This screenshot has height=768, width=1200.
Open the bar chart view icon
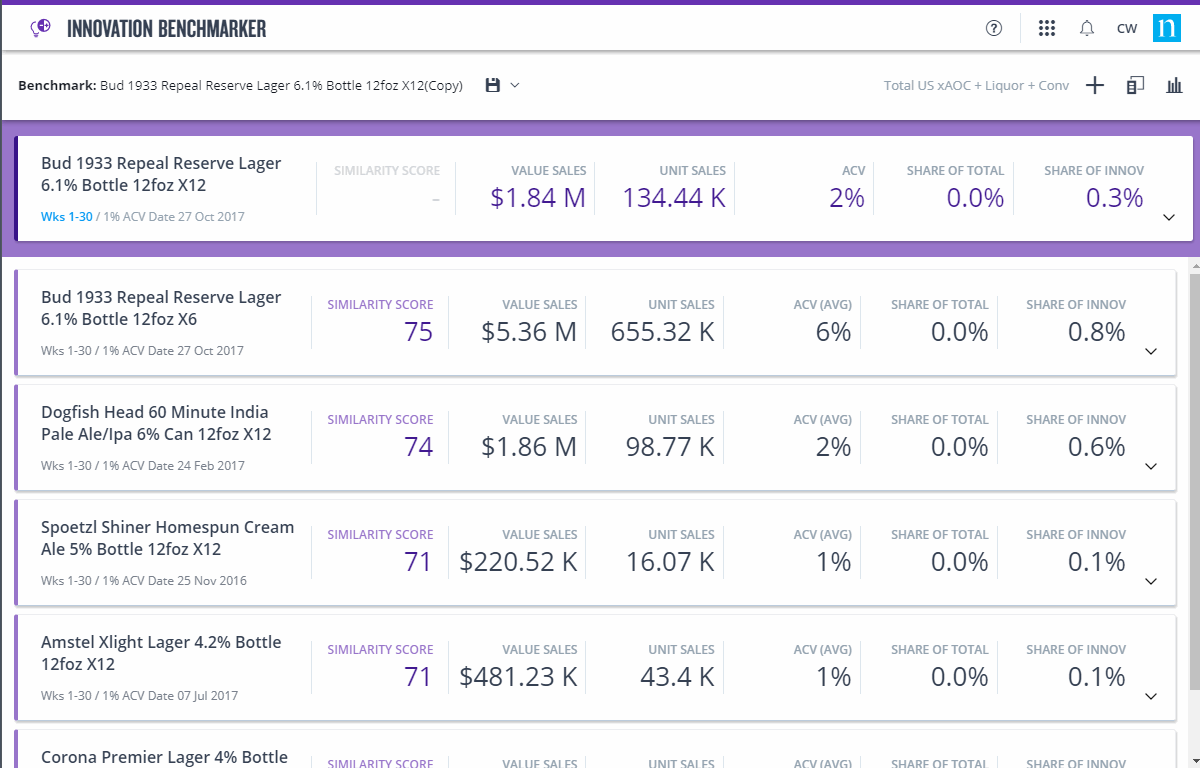coord(1174,85)
